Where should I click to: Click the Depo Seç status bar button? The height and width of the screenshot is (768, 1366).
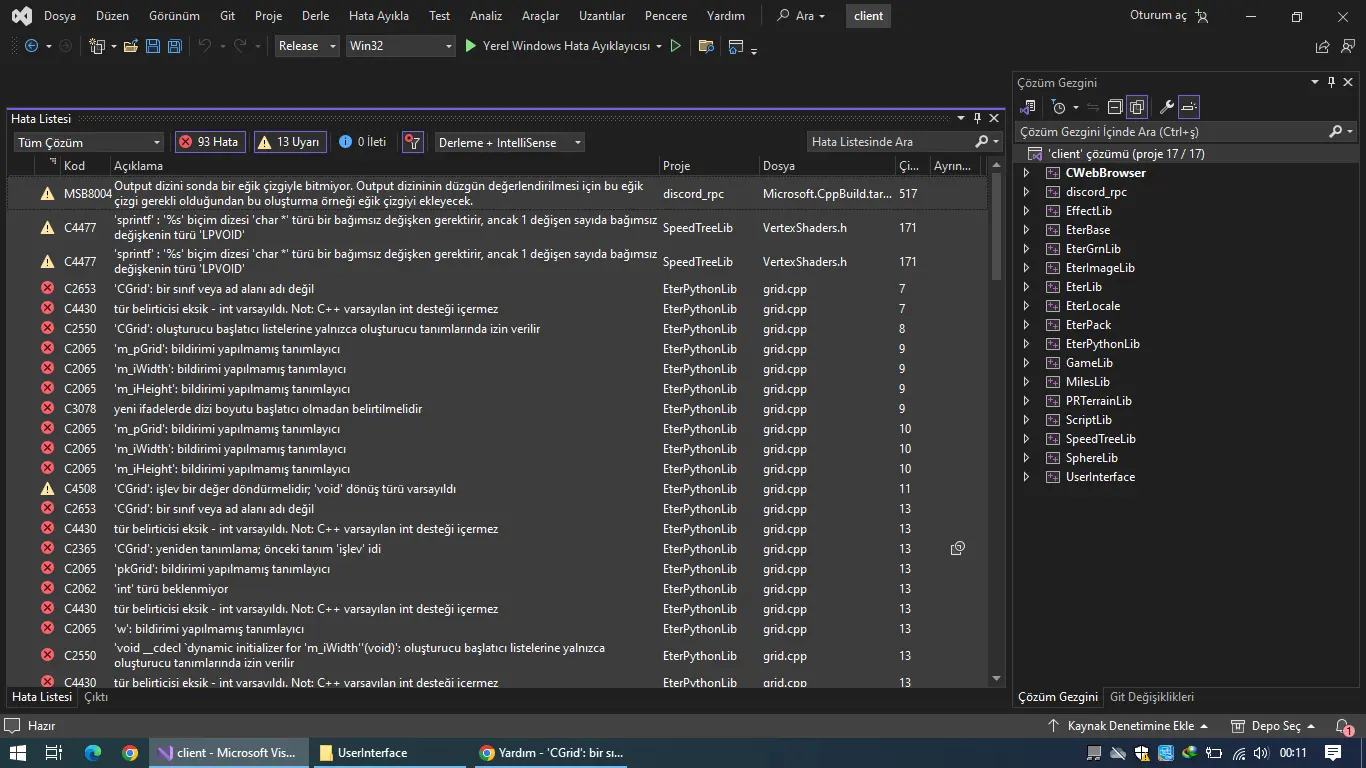click(x=1274, y=726)
